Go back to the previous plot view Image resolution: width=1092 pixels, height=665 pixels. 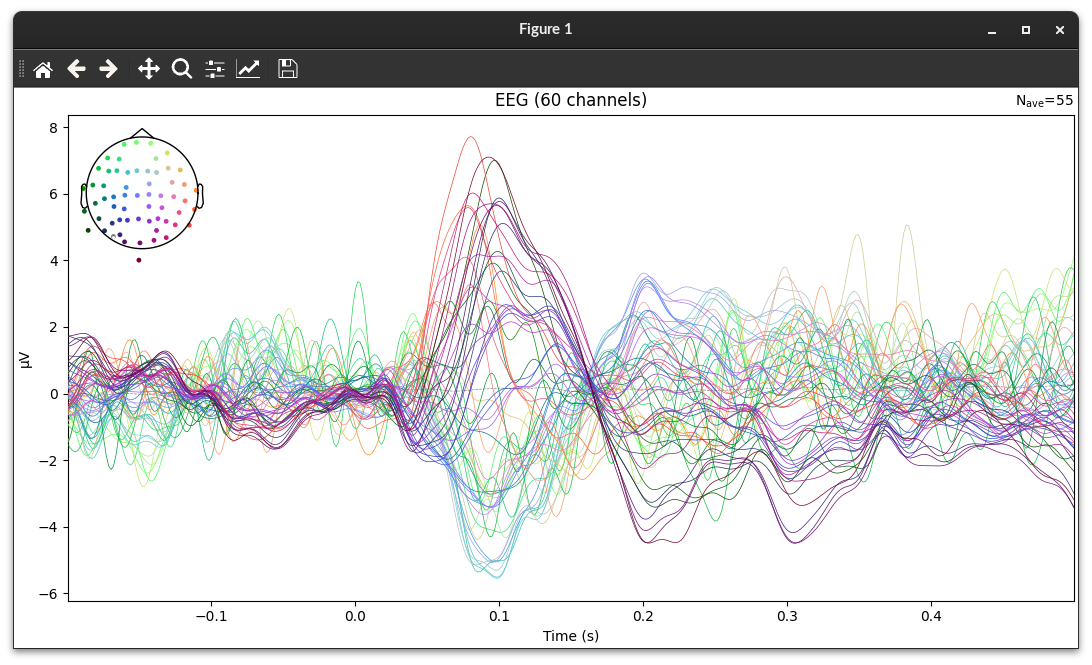[x=76, y=68]
